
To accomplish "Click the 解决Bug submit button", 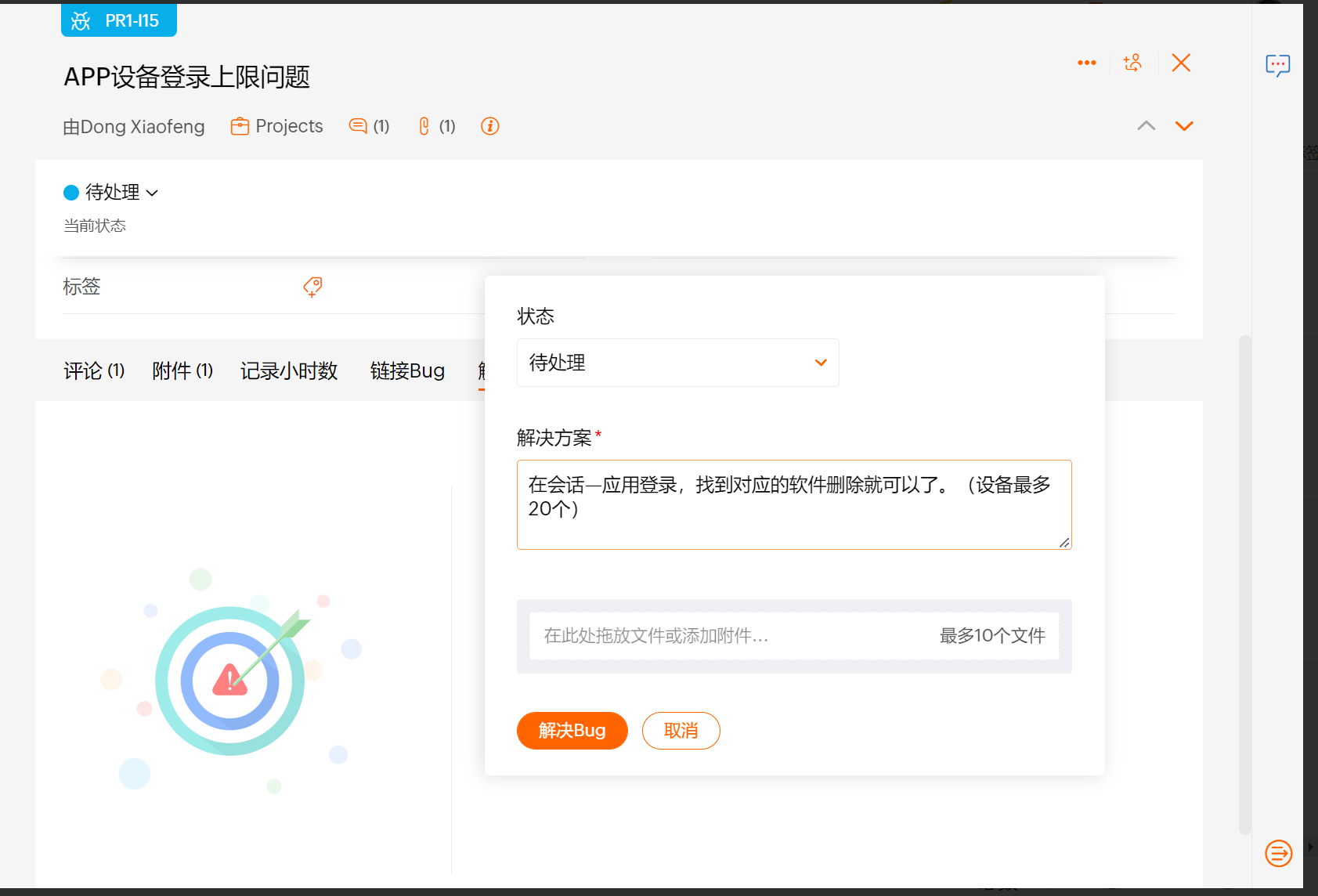I will point(572,731).
